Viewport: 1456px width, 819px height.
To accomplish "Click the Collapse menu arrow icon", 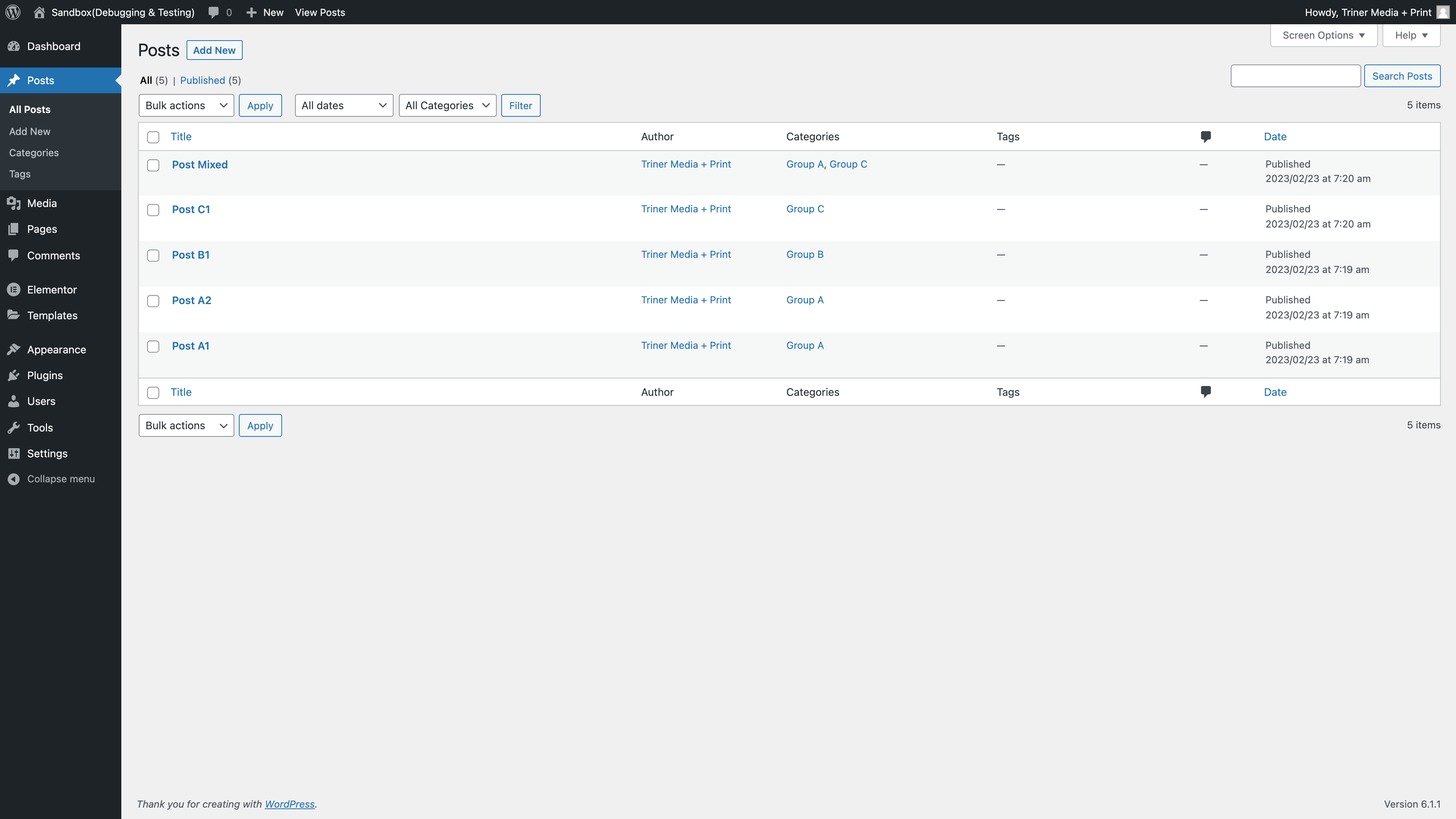I will pyautogui.click(x=14, y=479).
